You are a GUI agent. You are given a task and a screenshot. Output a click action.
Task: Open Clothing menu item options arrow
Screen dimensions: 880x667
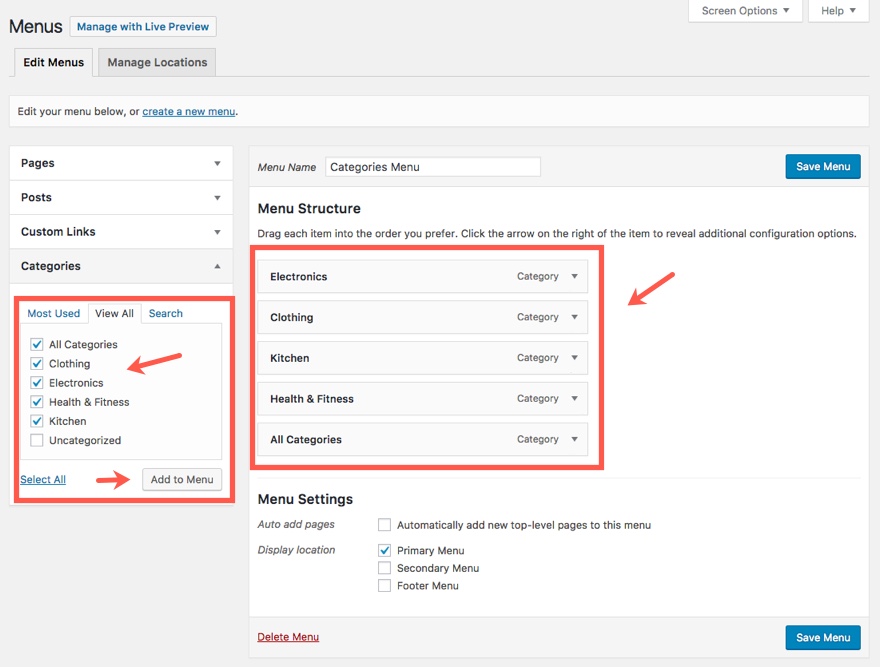click(574, 317)
